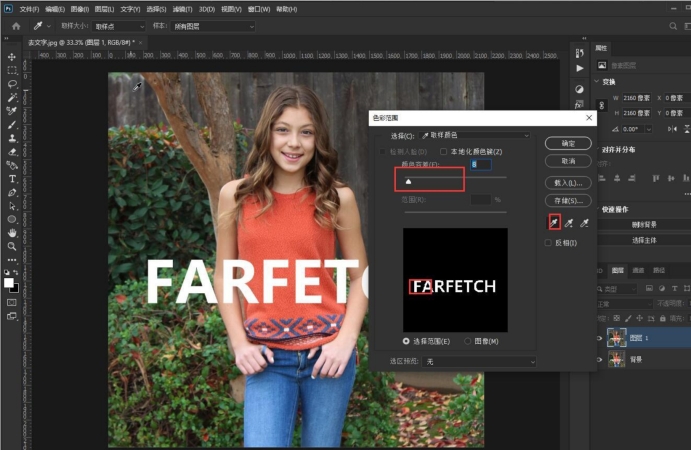This screenshot has height=450, width=691.
Task: Collapse the 变换 Transform section
Action: 597,82
